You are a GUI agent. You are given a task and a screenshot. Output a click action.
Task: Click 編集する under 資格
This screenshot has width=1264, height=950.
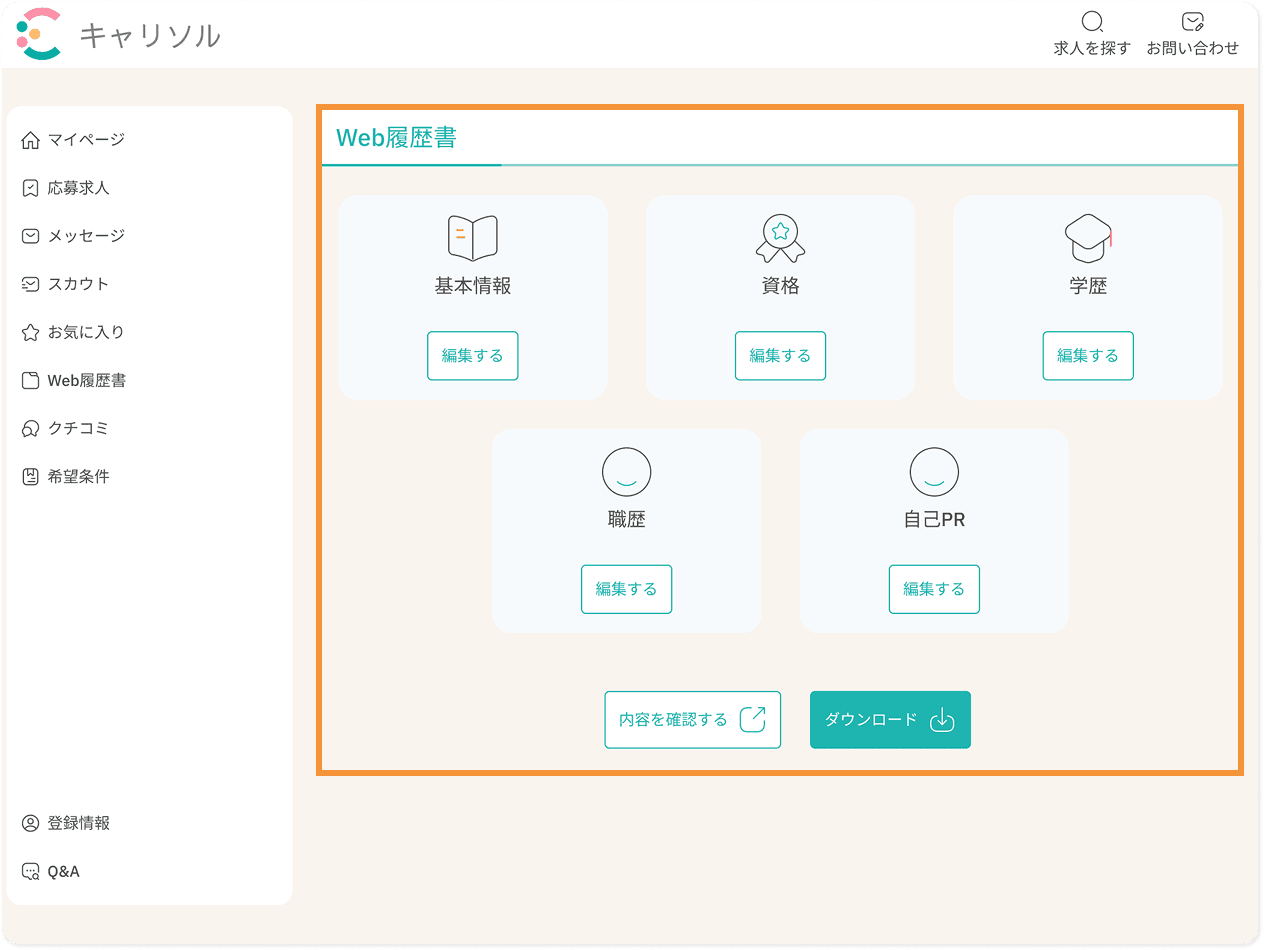[780, 356]
